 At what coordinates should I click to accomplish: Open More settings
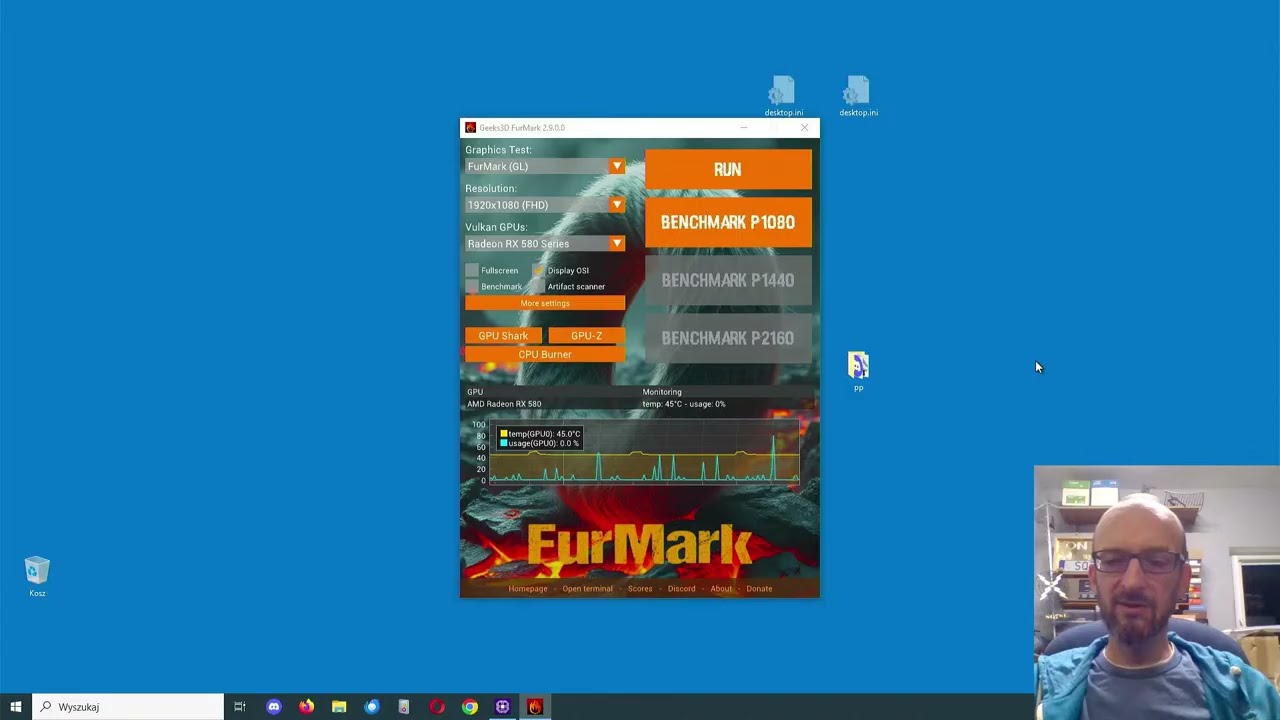(545, 303)
